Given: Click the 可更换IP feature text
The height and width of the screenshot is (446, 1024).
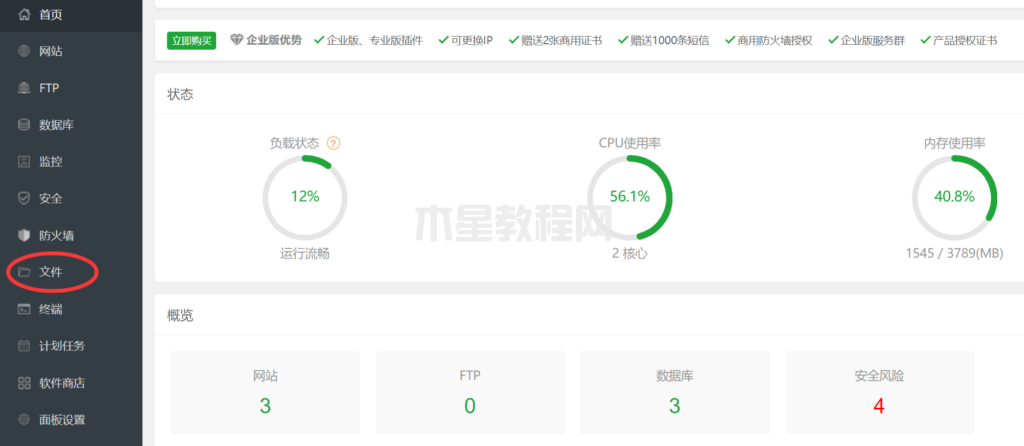Looking at the screenshot, I should point(472,40).
